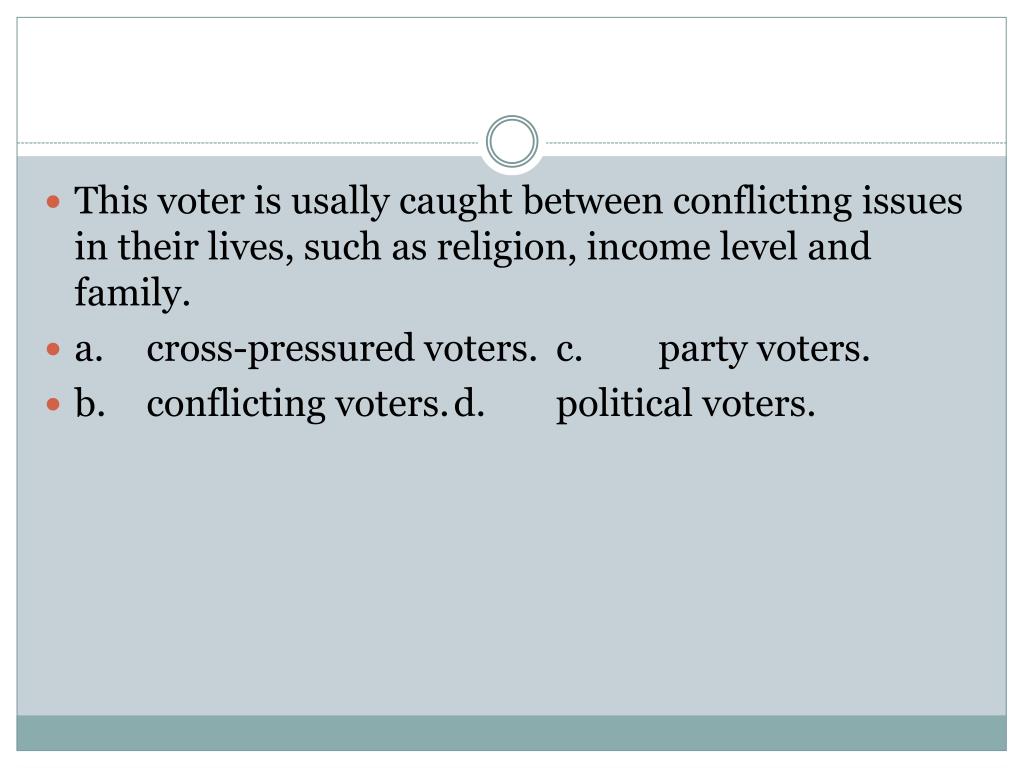Click the orange bullet before the question
The width and height of the screenshot is (1024, 768).
coord(54,201)
